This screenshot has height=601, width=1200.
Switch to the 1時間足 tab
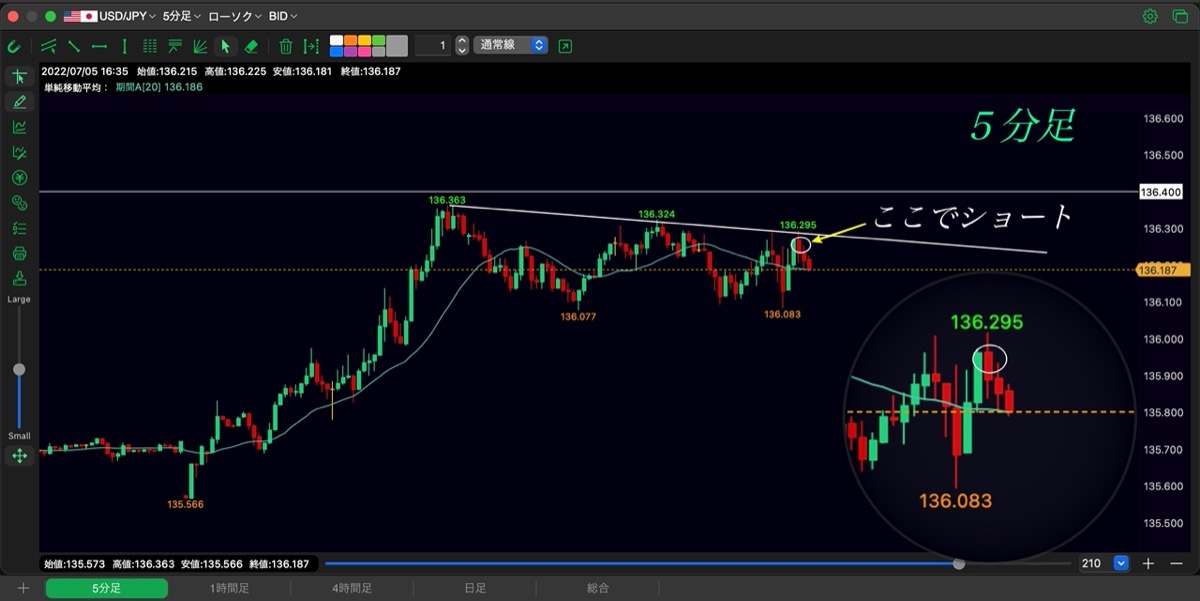point(229,588)
